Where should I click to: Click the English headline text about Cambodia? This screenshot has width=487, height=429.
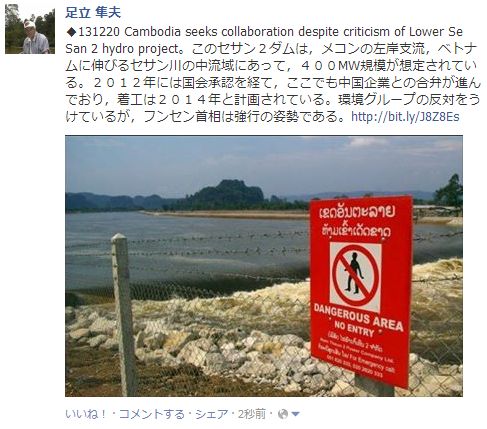click(x=264, y=40)
